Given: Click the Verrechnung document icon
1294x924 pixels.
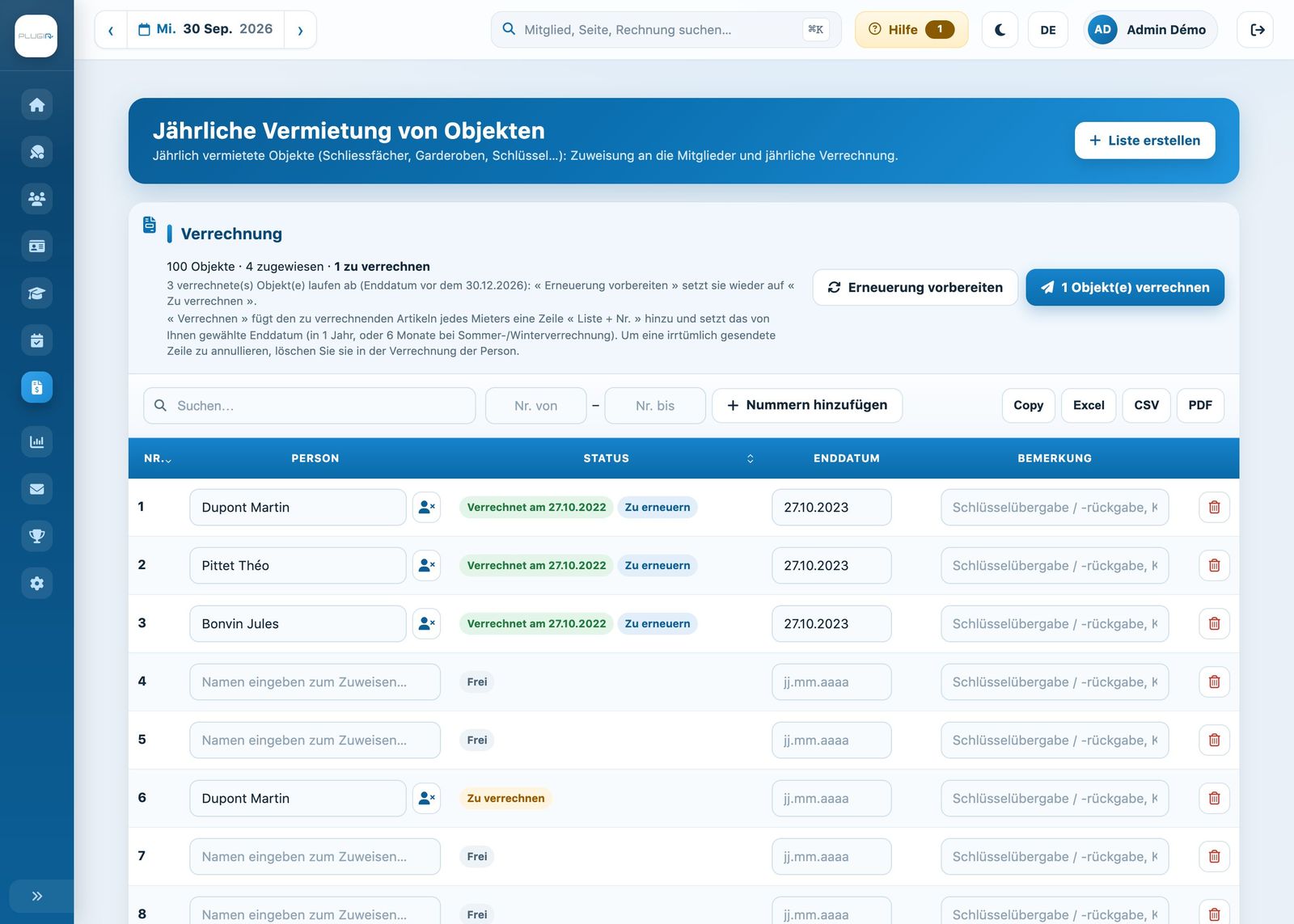Looking at the screenshot, I should coord(150,225).
